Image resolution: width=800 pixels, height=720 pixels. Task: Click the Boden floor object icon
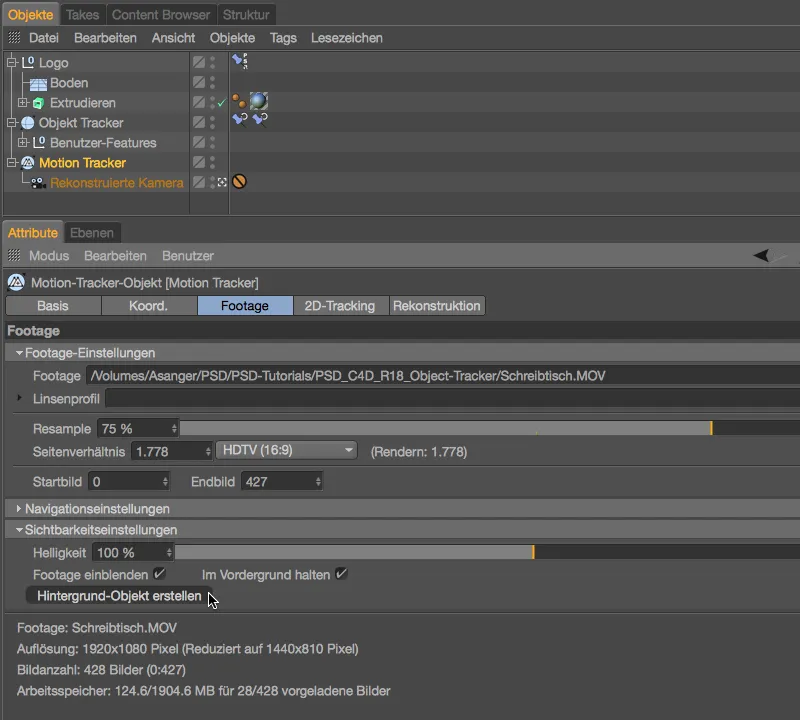coord(38,83)
